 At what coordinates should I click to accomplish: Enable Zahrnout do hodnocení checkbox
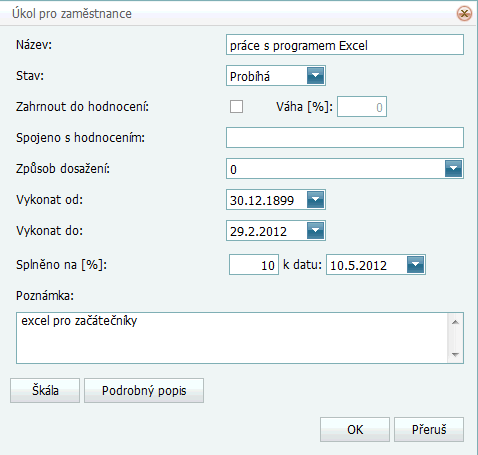coord(236,107)
